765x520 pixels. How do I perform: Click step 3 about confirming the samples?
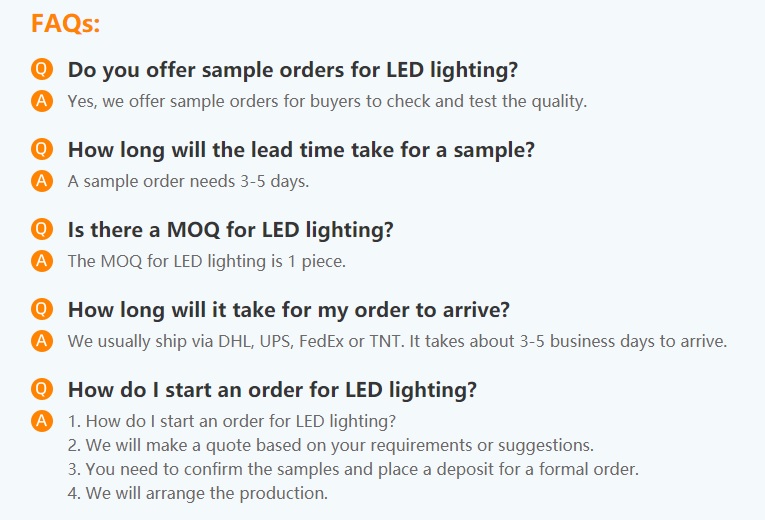coord(353,470)
